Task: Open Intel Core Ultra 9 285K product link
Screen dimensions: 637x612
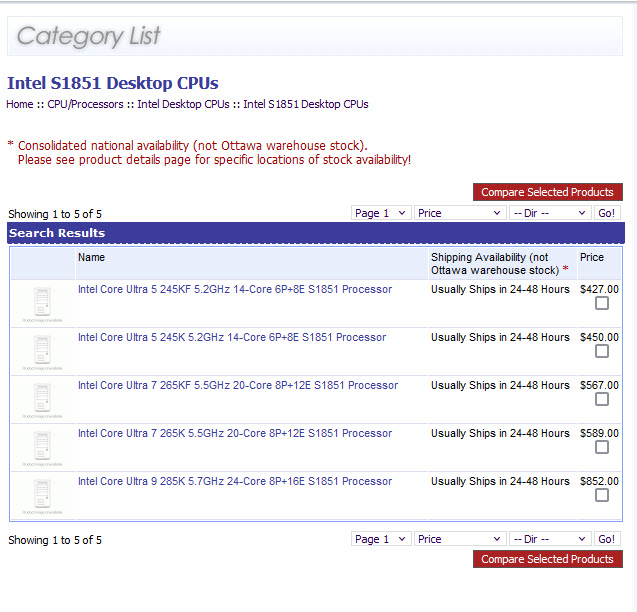Action: pos(235,481)
